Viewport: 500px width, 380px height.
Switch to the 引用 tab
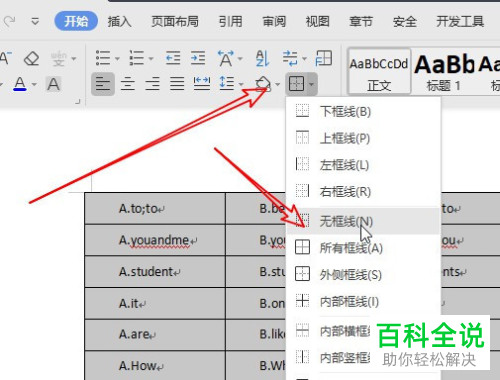(230, 22)
